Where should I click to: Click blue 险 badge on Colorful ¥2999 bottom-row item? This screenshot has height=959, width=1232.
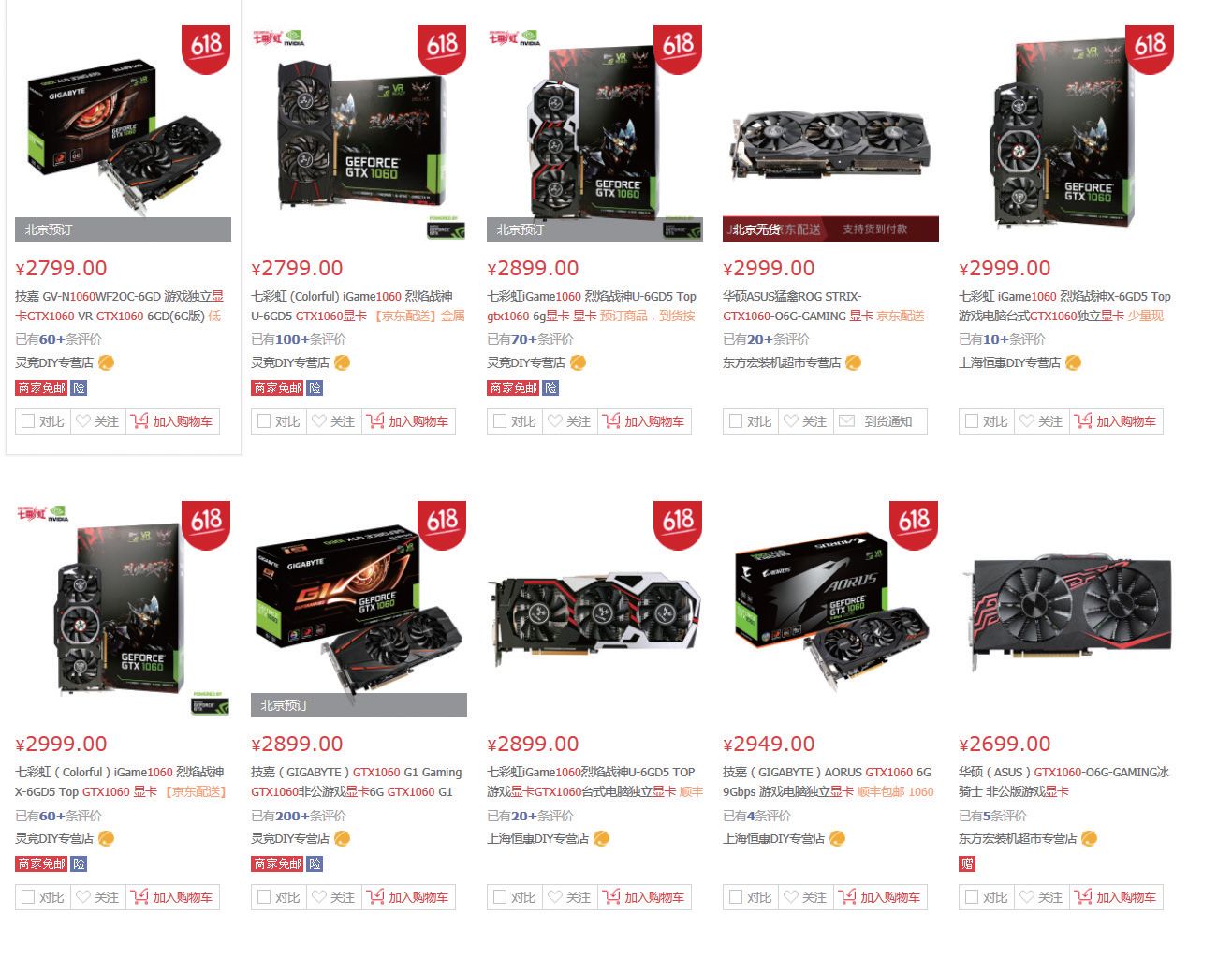click(x=79, y=863)
